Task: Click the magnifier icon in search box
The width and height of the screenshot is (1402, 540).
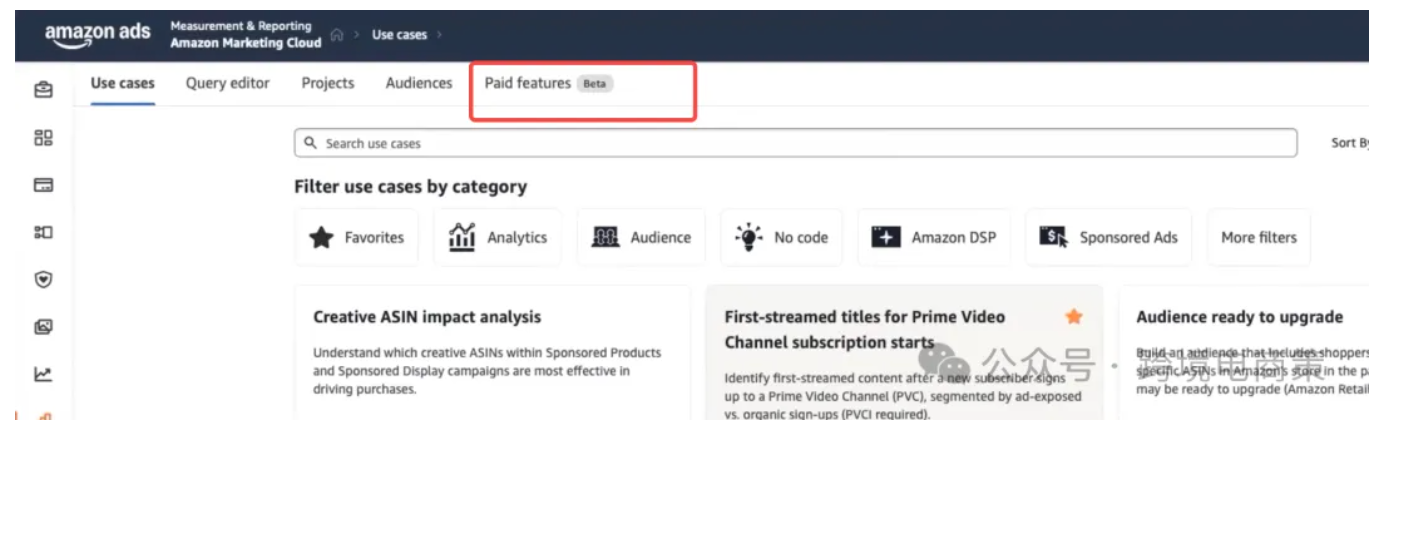Action: [x=310, y=143]
